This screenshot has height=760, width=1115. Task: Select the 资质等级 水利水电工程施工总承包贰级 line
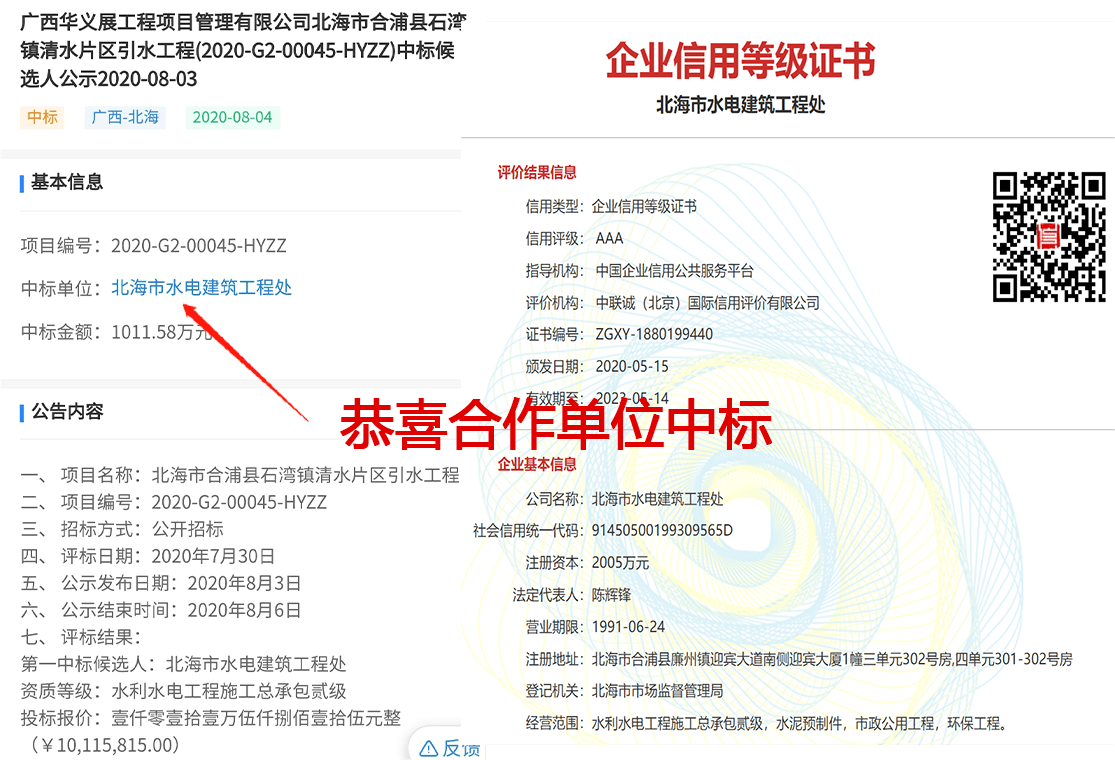click(183, 691)
